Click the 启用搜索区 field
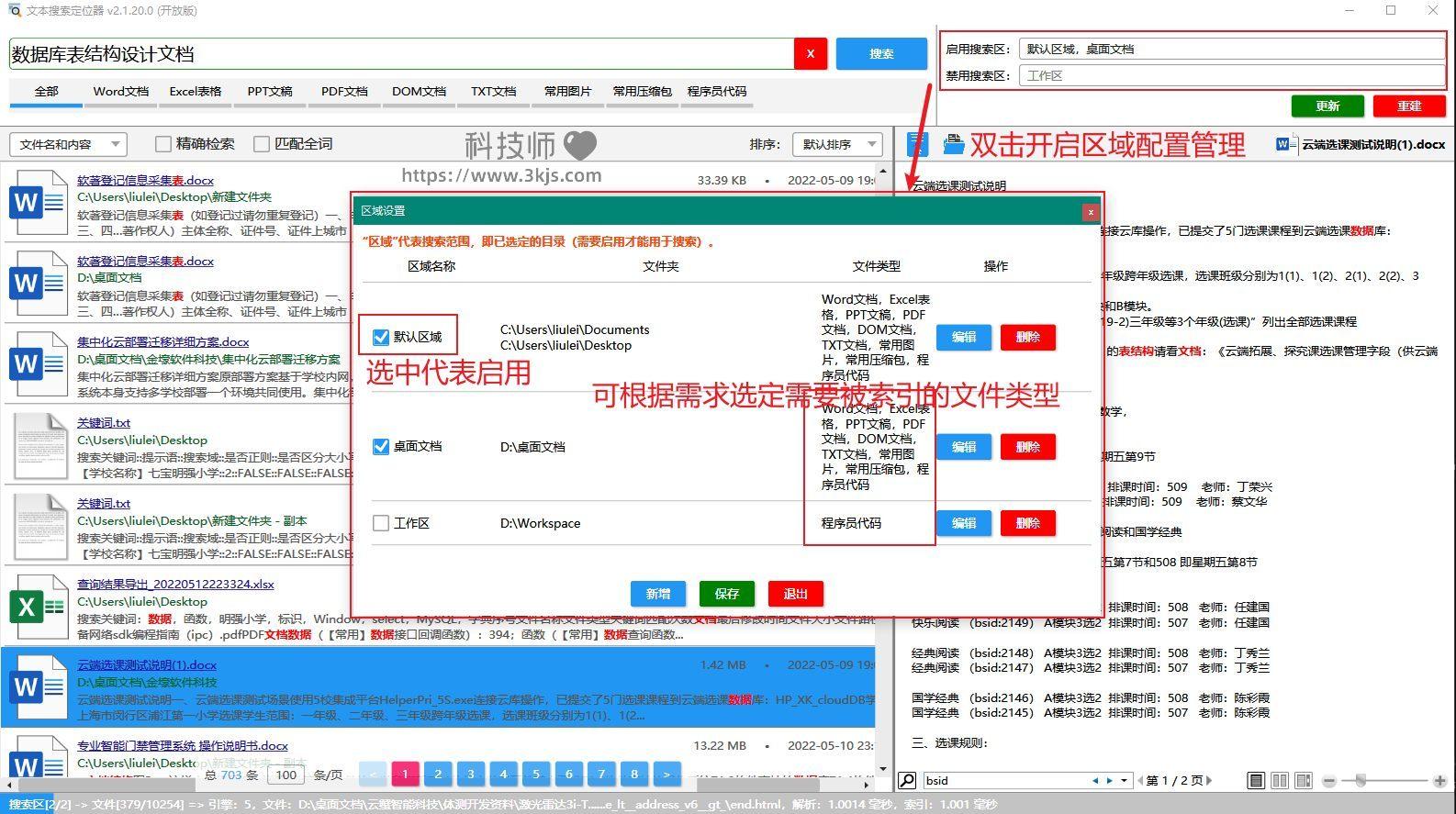Image resolution: width=1456 pixels, height=814 pixels. 1231,49
